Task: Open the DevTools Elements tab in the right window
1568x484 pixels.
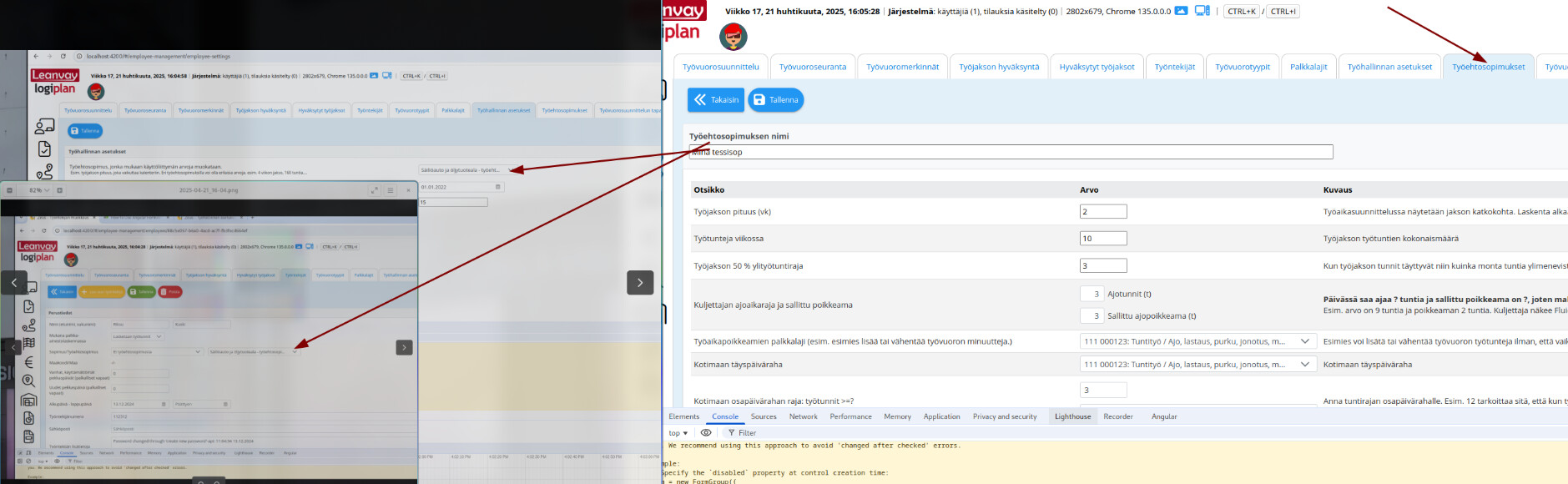Action: coord(683,416)
